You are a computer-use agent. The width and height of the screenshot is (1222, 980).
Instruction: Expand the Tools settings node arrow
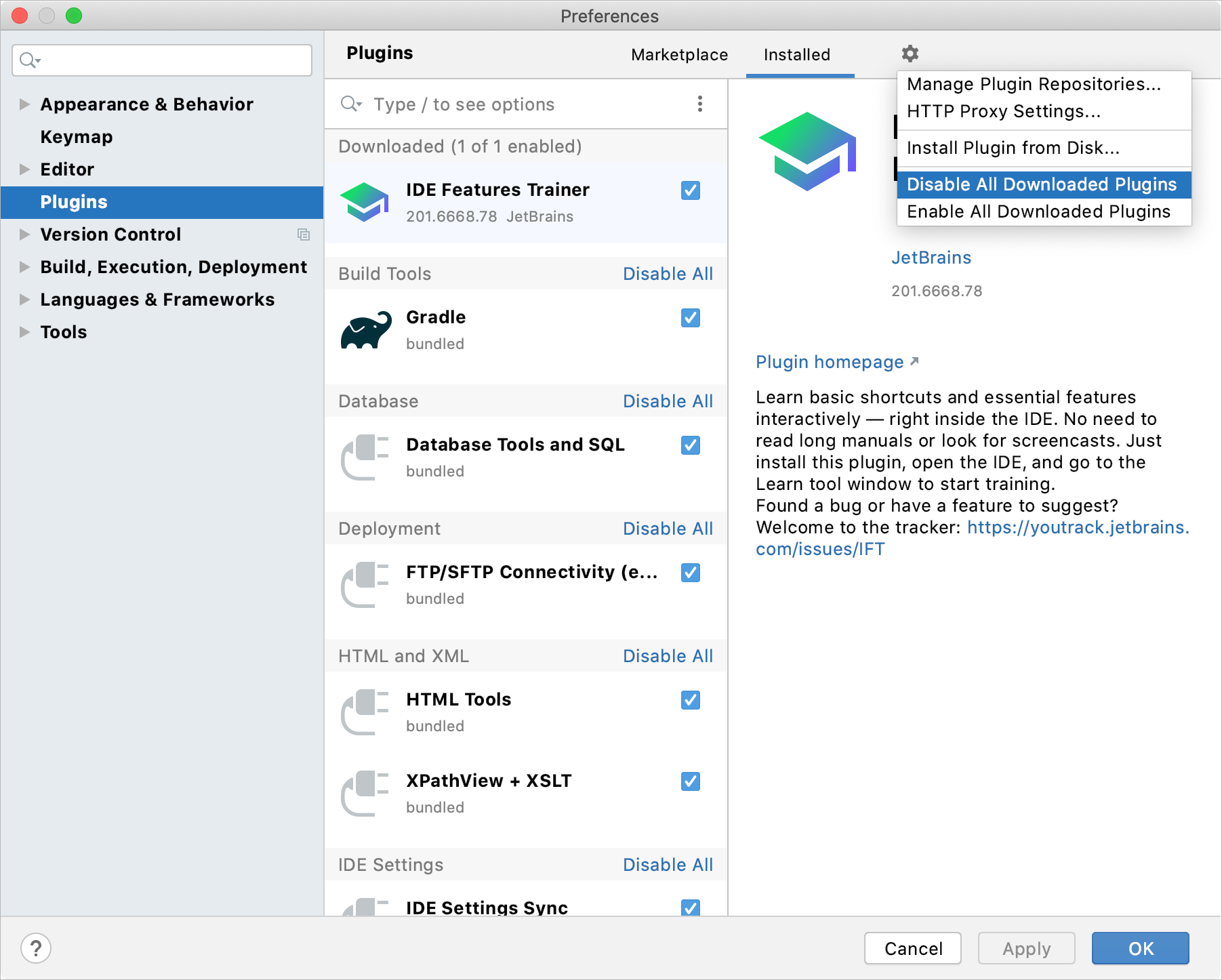[24, 332]
